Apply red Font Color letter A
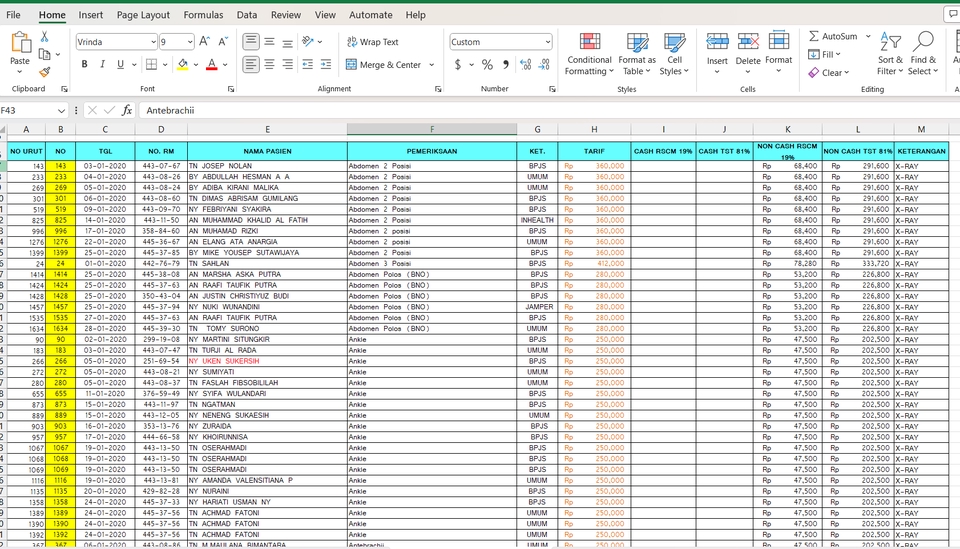The image size is (960, 549). 212,64
